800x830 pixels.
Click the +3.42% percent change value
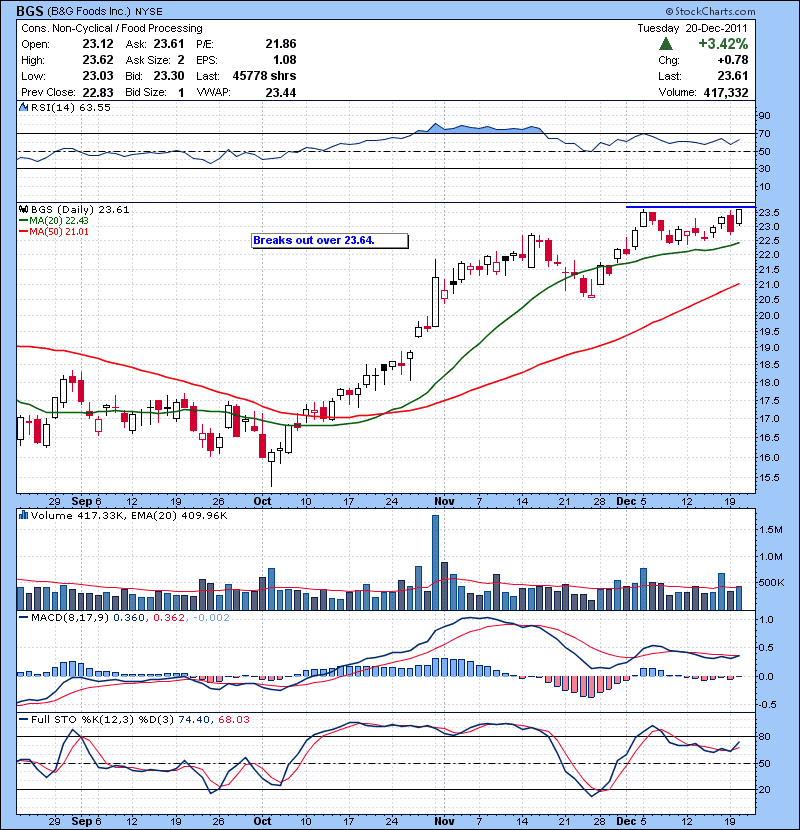[723, 43]
